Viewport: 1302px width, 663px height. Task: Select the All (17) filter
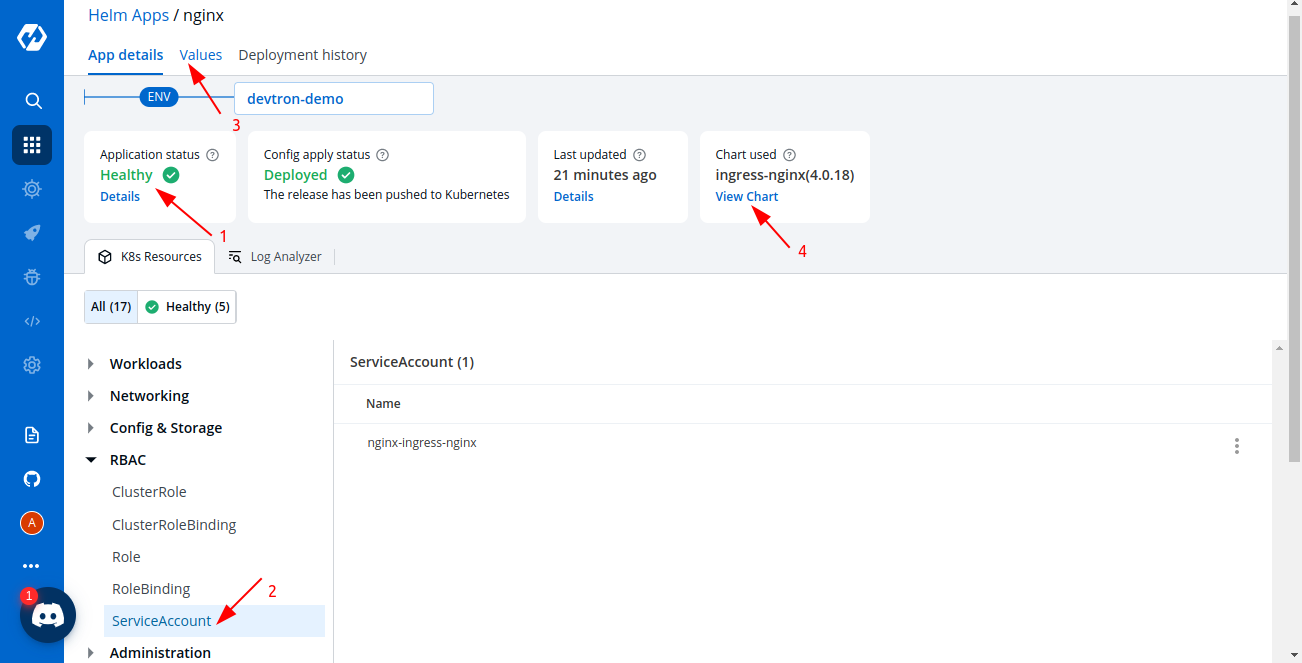click(111, 307)
